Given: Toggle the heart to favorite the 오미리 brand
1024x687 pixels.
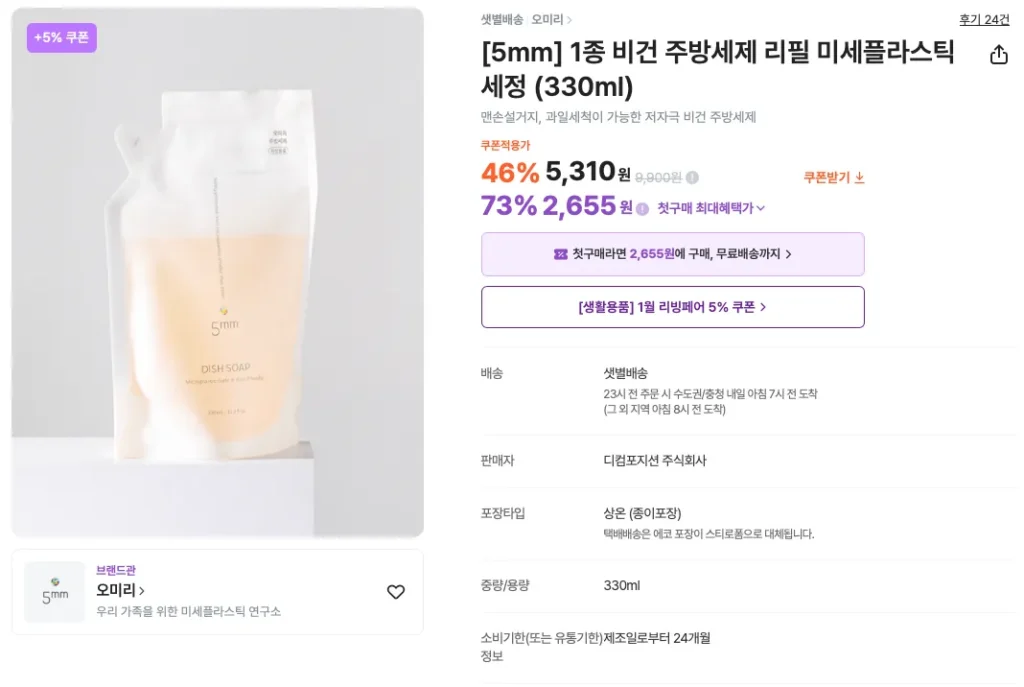Looking at the screenshot, I should click(396, 592).
